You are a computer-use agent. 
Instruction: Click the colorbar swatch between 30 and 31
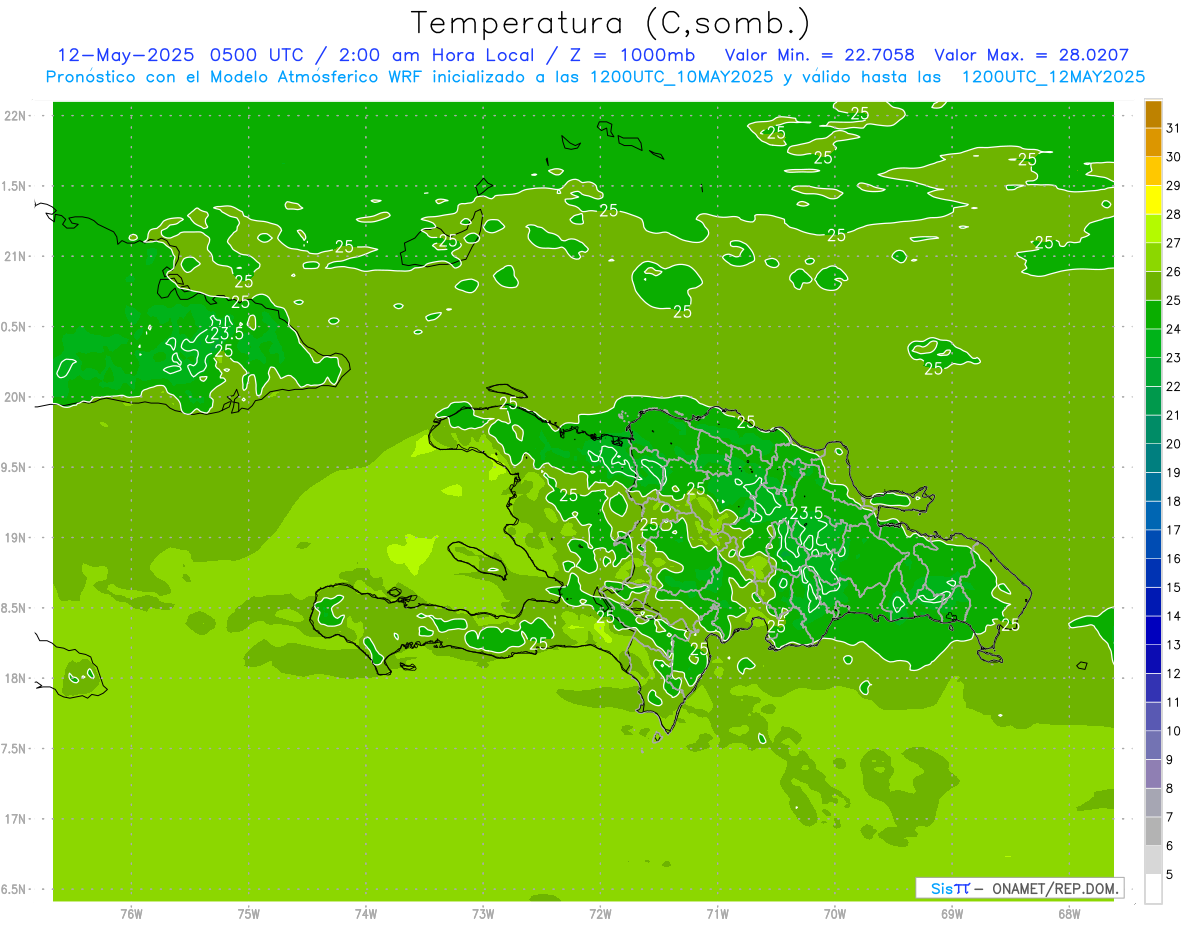coord(1153,143)
